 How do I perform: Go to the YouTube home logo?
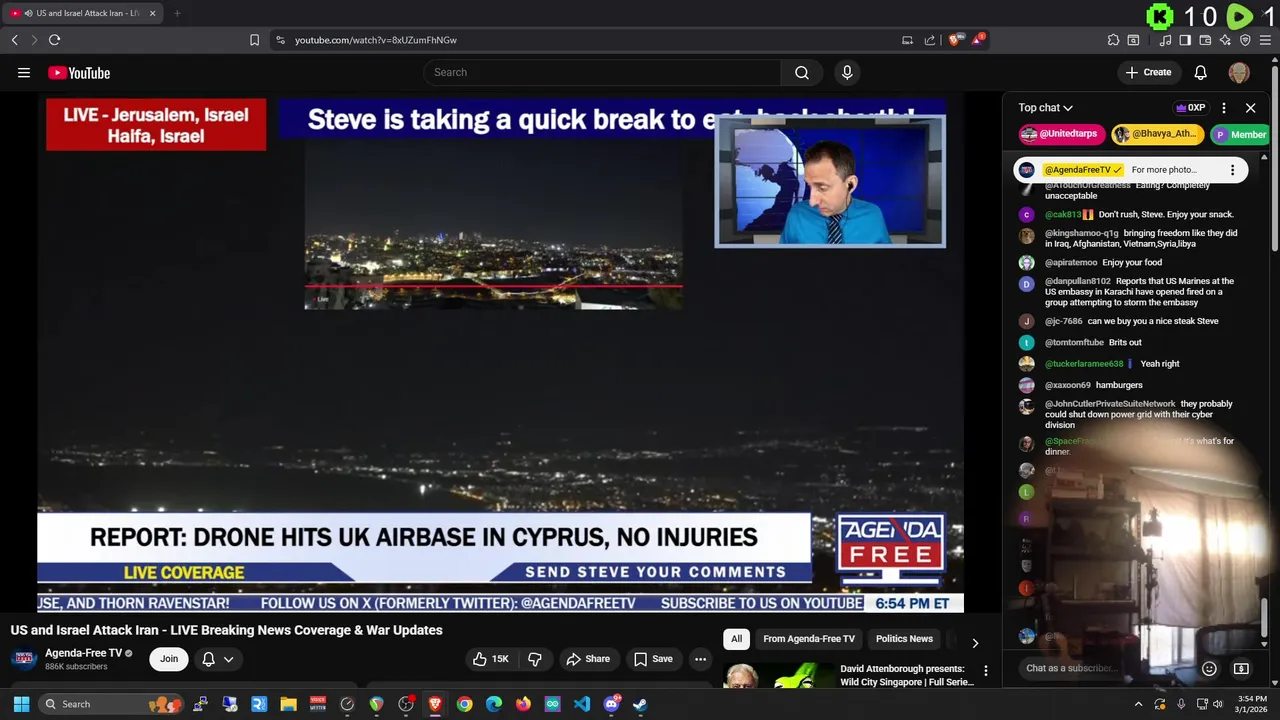[79, 72]
